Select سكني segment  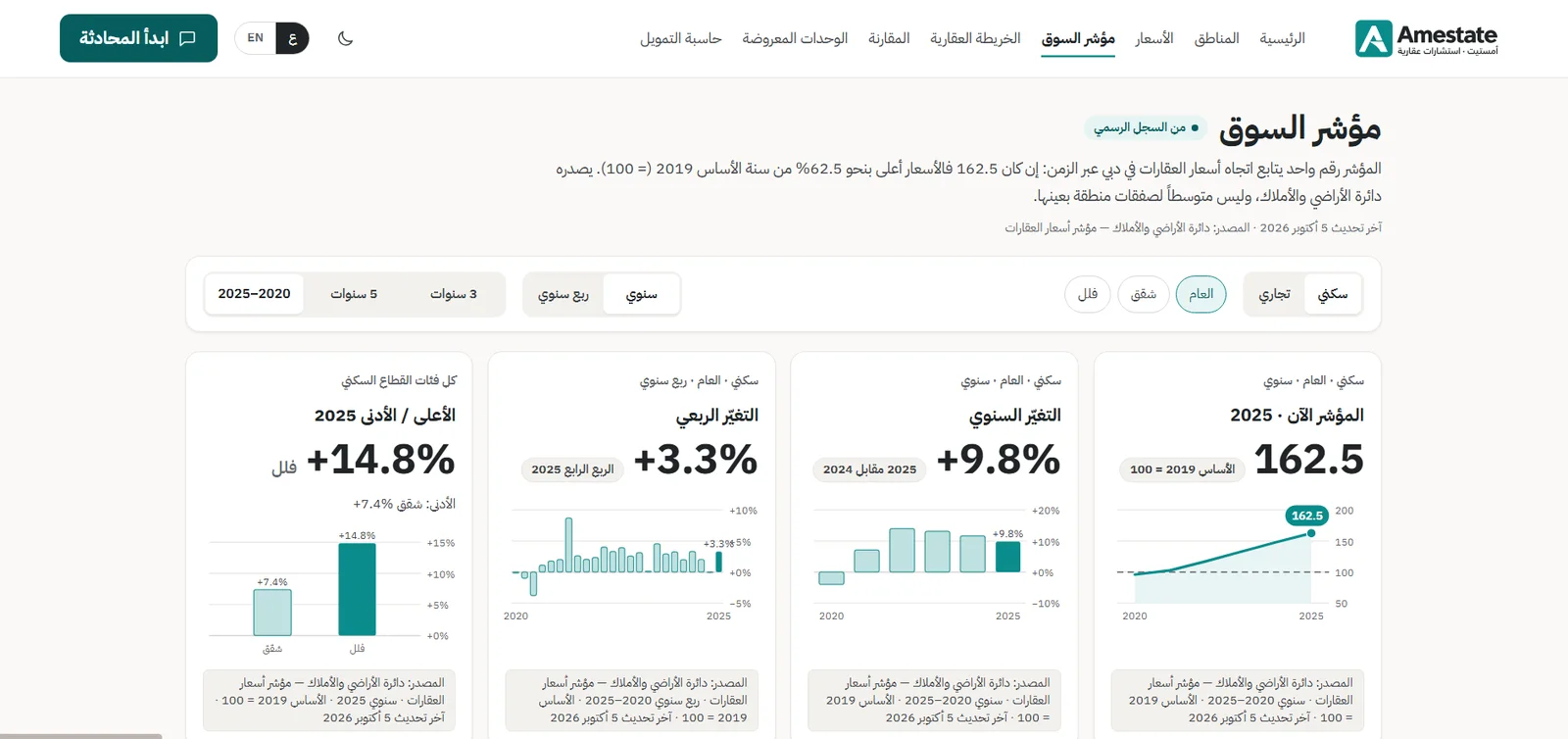point(1333,294)
